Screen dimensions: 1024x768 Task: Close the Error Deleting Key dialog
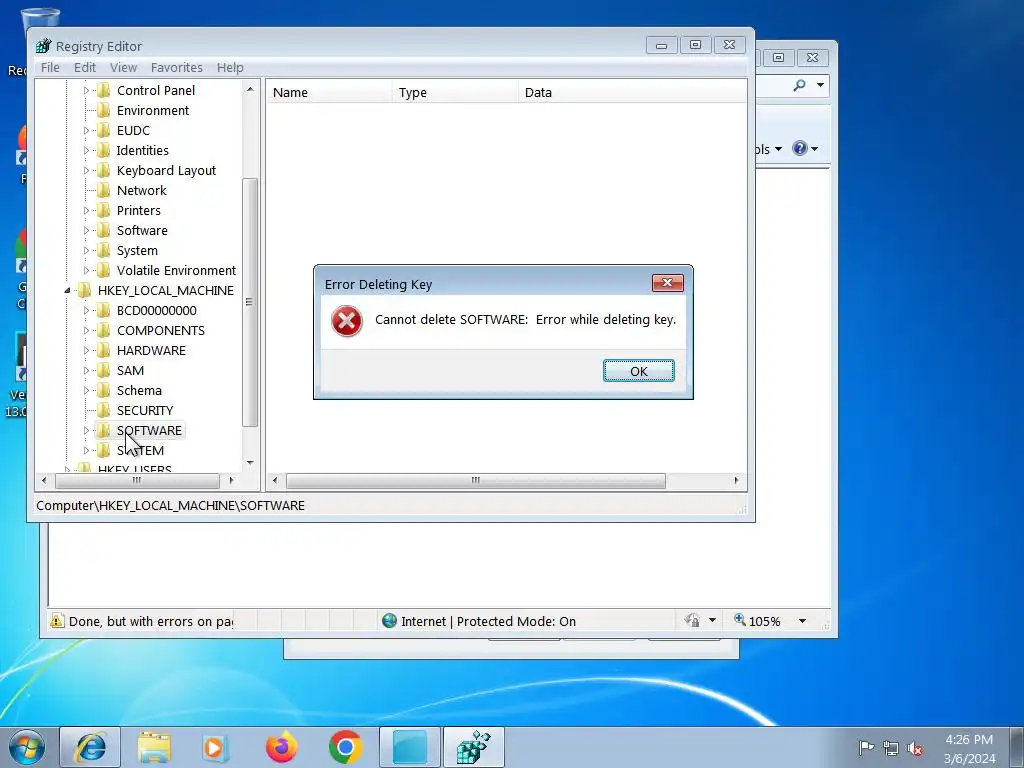[x=667, y=283]
